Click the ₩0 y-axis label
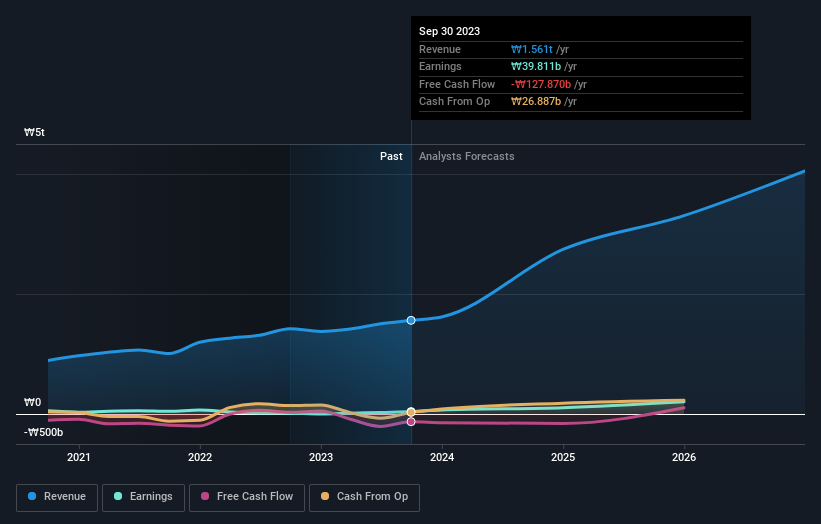Image resolution: width=821 pixels, height=524 pixels. 32,403
